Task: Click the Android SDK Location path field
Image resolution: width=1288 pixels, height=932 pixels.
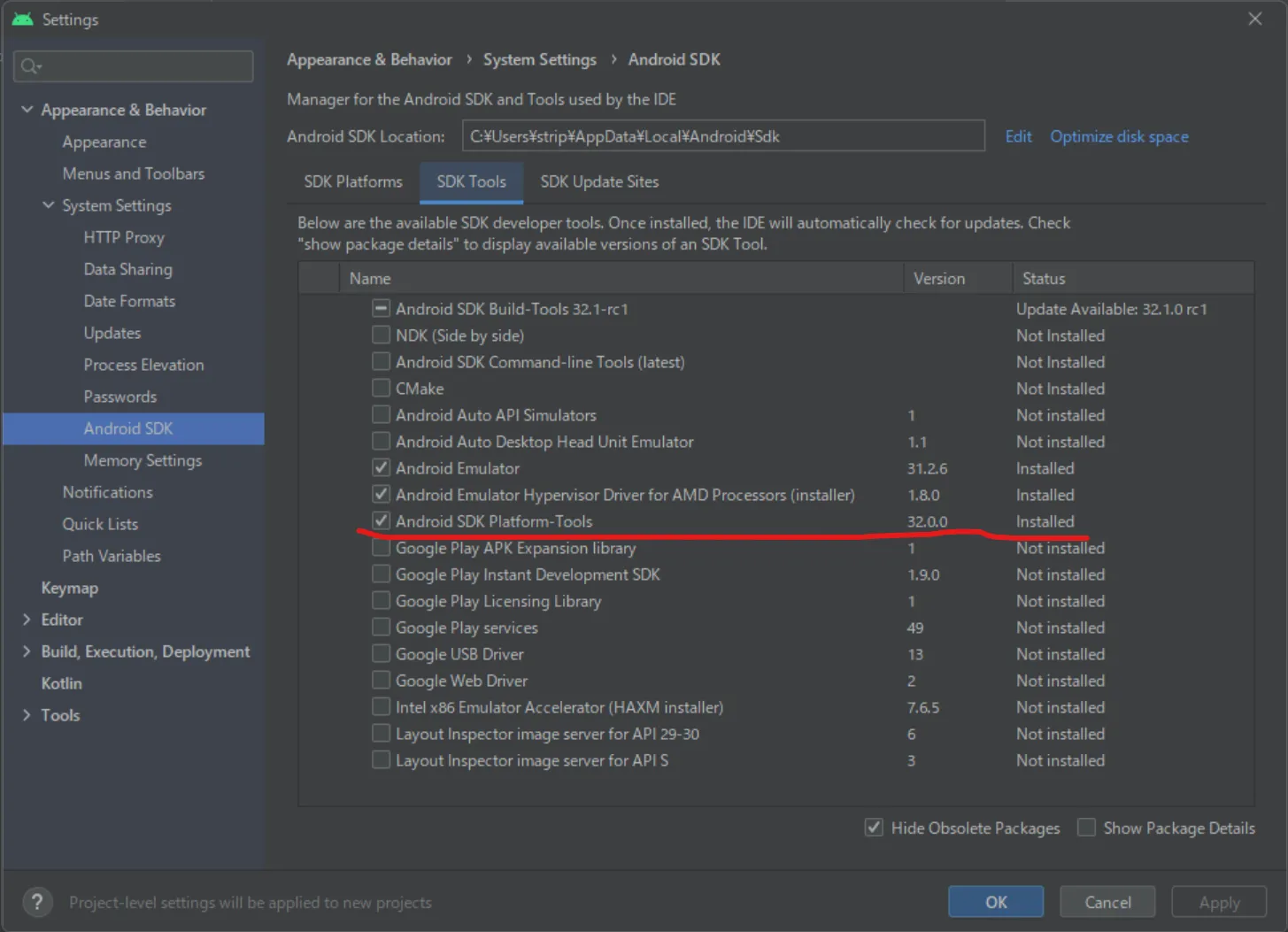Action: (x=722, y=136)
